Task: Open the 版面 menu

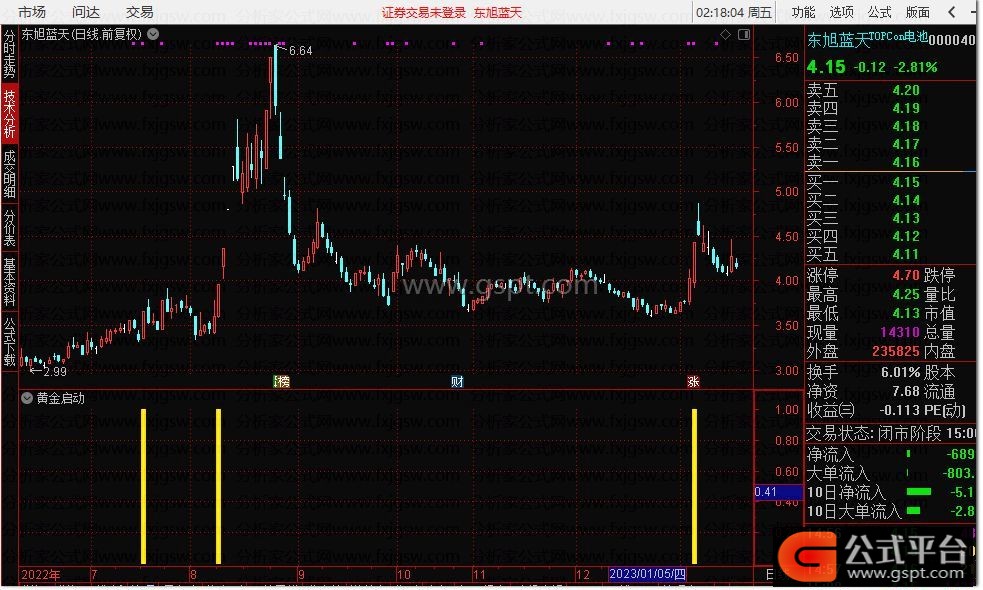Action: pos(918,12)
